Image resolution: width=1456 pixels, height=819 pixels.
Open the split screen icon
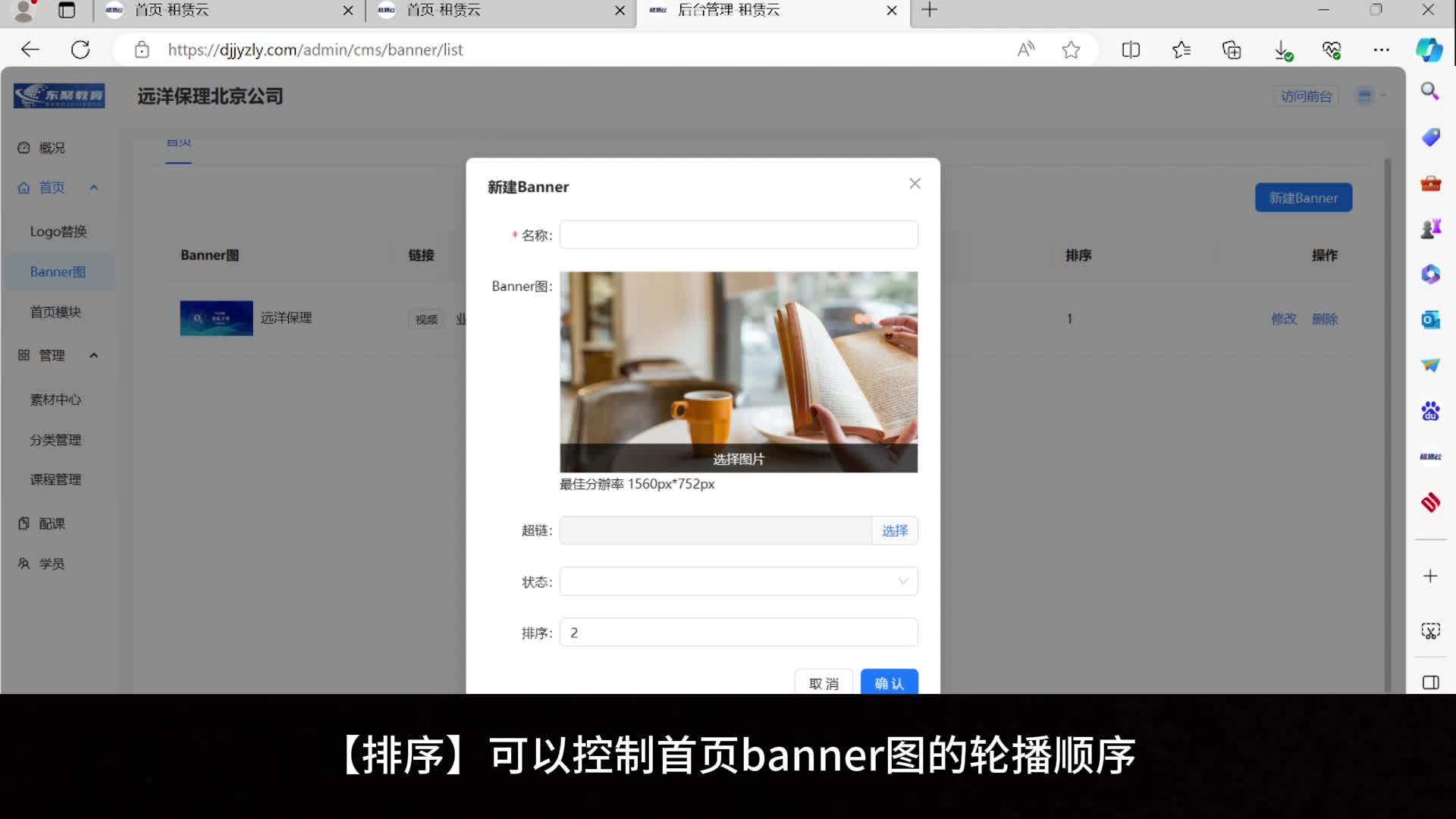[1130, 50]
